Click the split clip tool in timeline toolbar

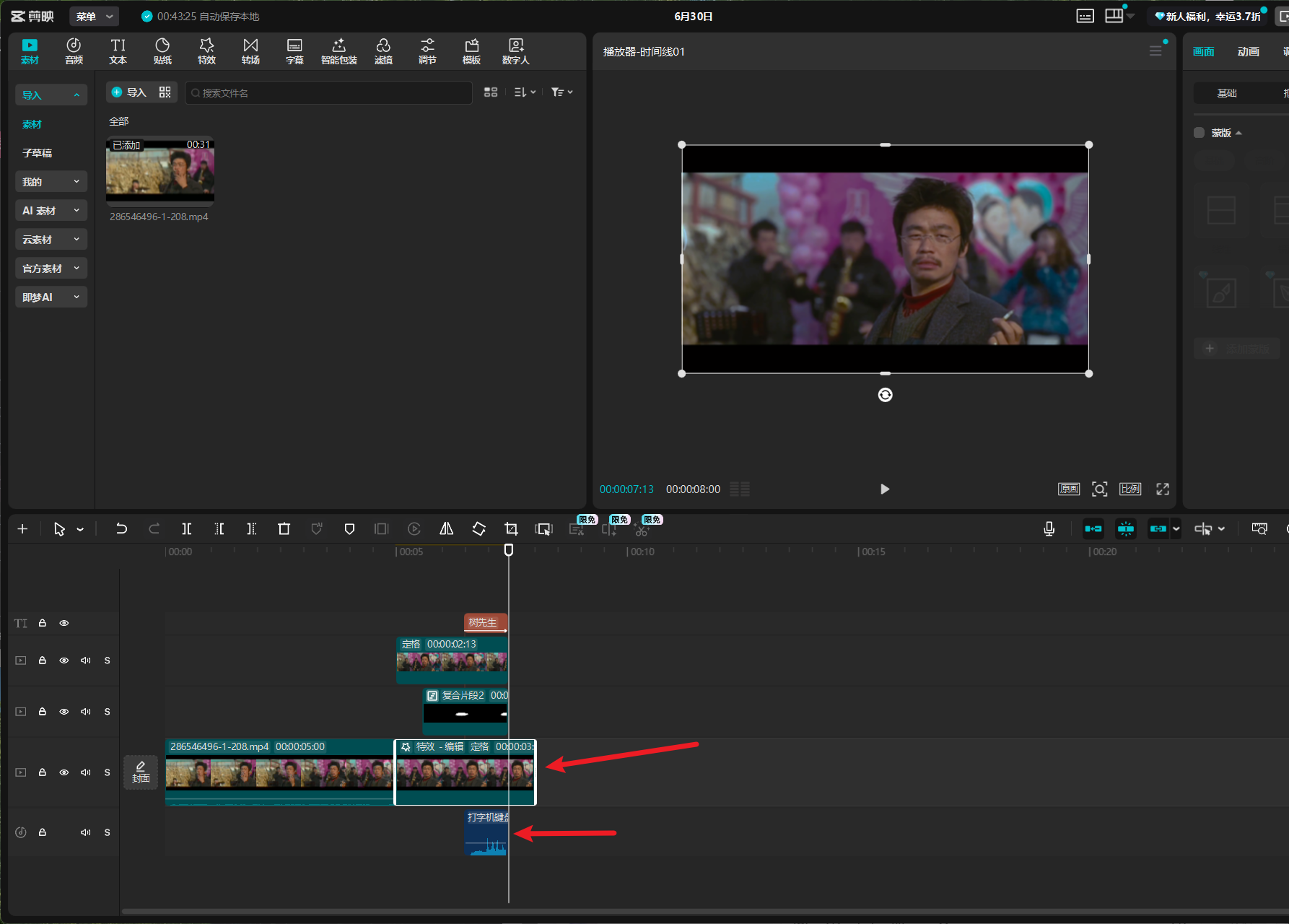point(186,529)
